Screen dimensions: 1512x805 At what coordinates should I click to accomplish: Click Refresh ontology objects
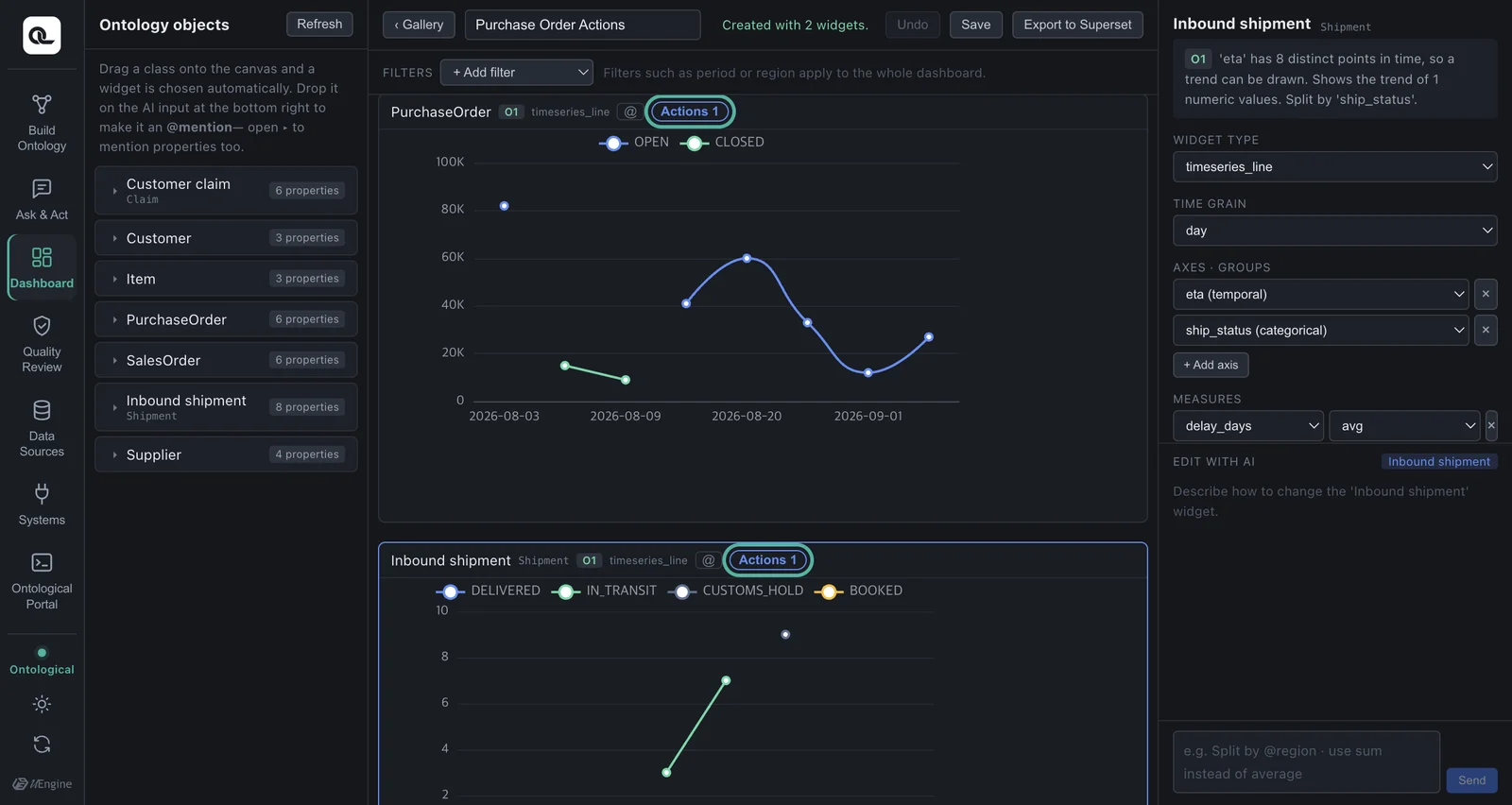[319, 25]
